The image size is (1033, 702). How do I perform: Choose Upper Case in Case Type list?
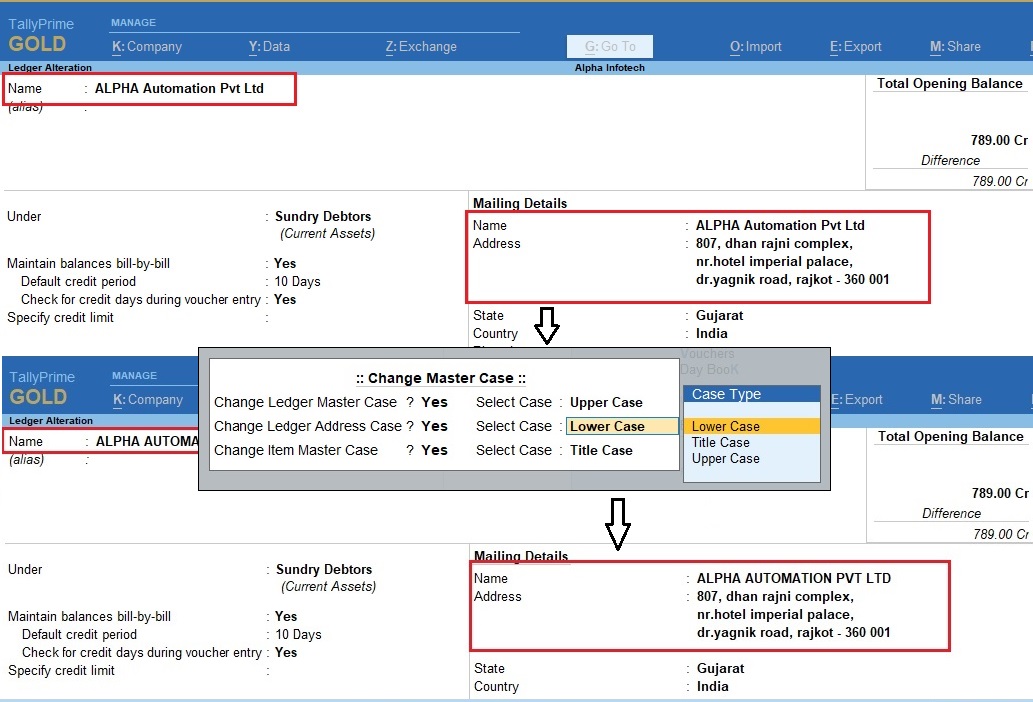pyautogui.click(x=725, y=458)
